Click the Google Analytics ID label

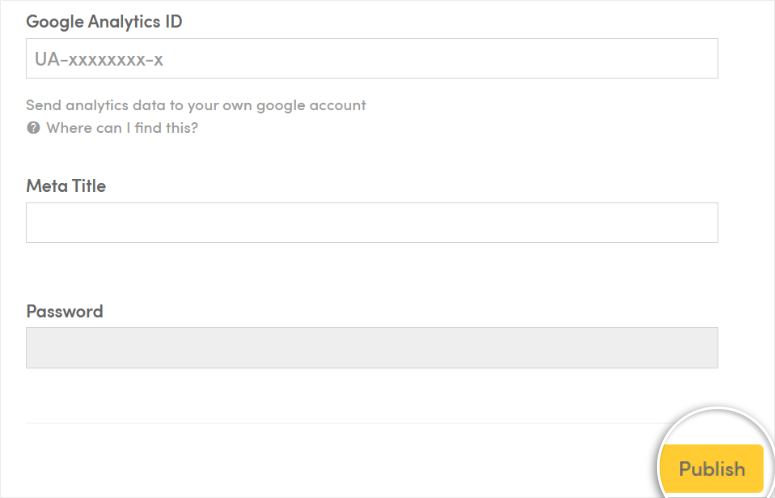point(104,21)
